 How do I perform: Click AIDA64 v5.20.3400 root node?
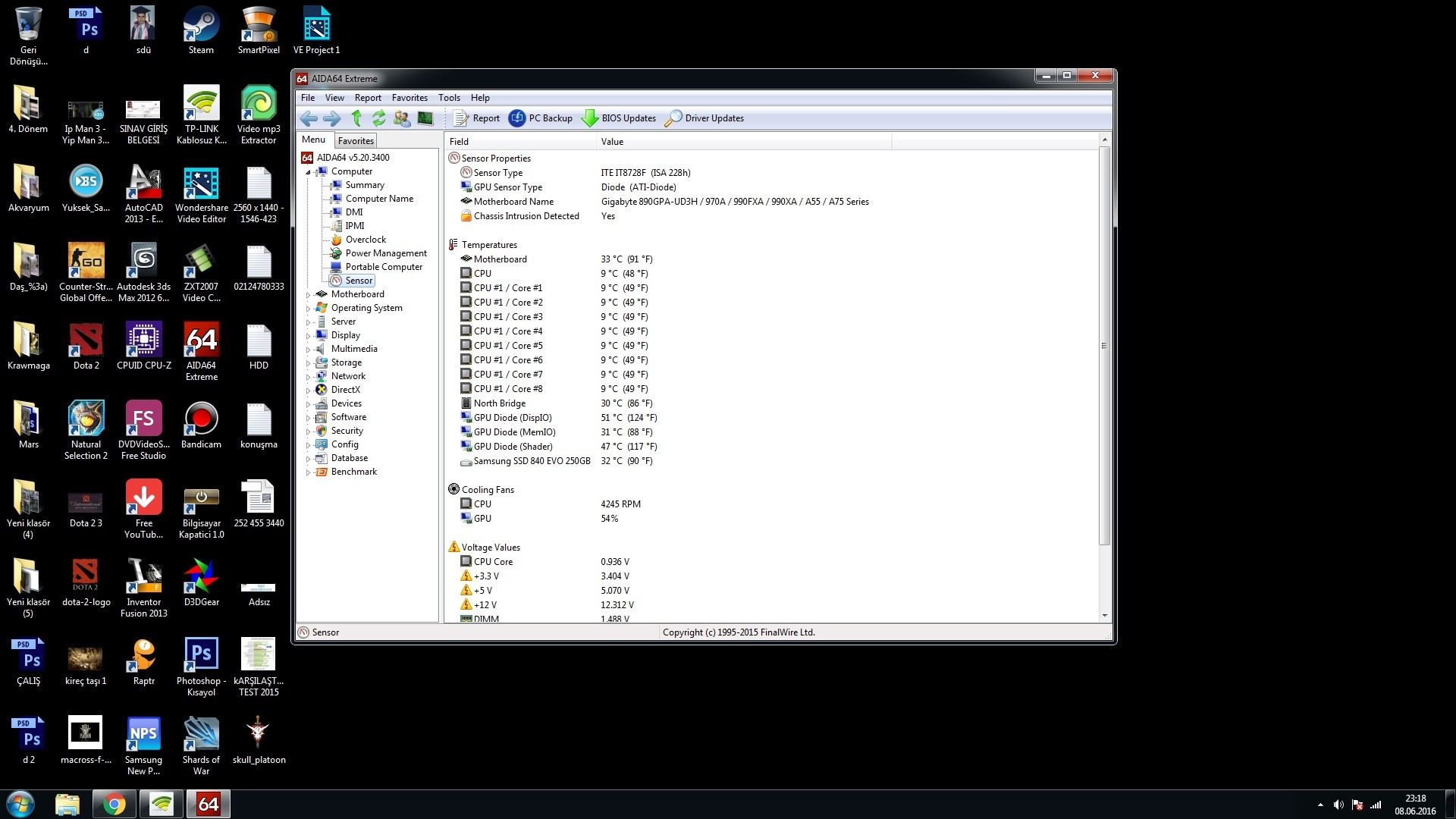[353, 158]
